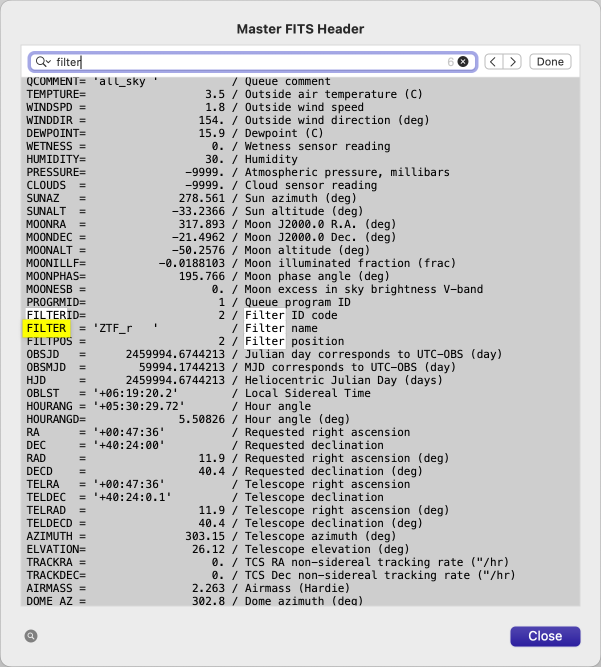The height and width of the screenshot is (667, 601).
Task: Click the magnifier icon at bottom left
Action: tap(31, 636)
